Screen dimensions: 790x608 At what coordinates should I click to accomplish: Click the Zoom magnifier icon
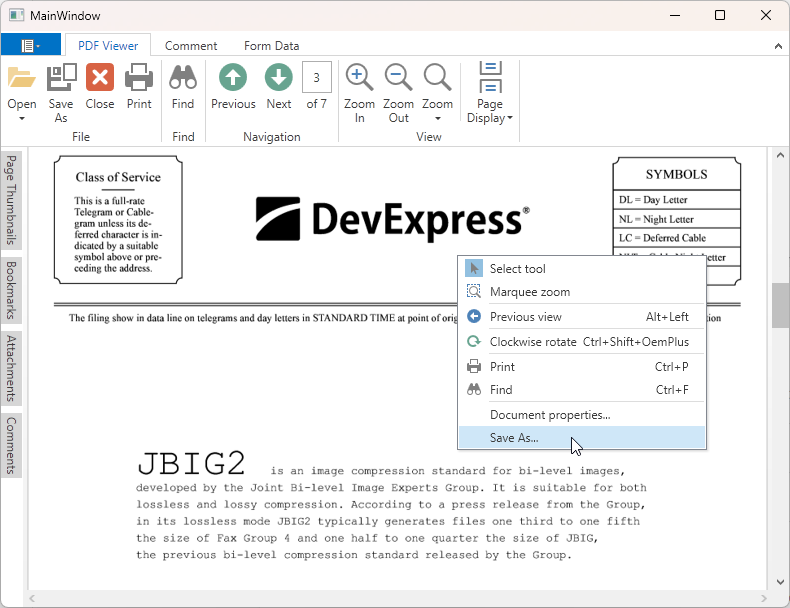437,78
